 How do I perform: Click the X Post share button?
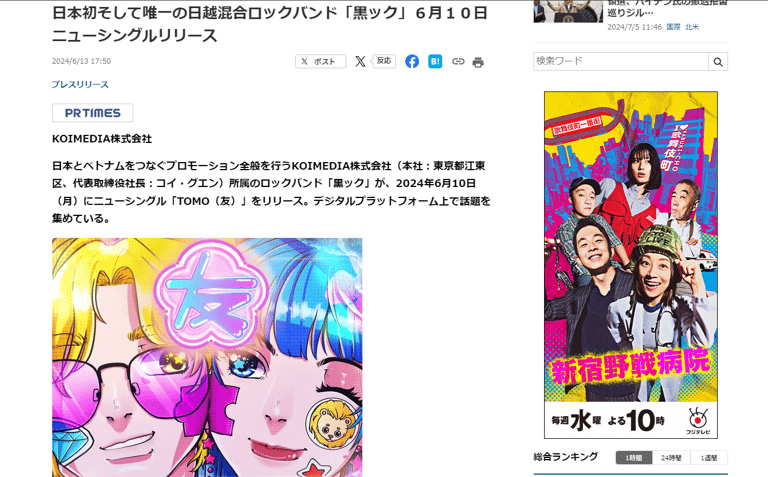click(320, 61)
